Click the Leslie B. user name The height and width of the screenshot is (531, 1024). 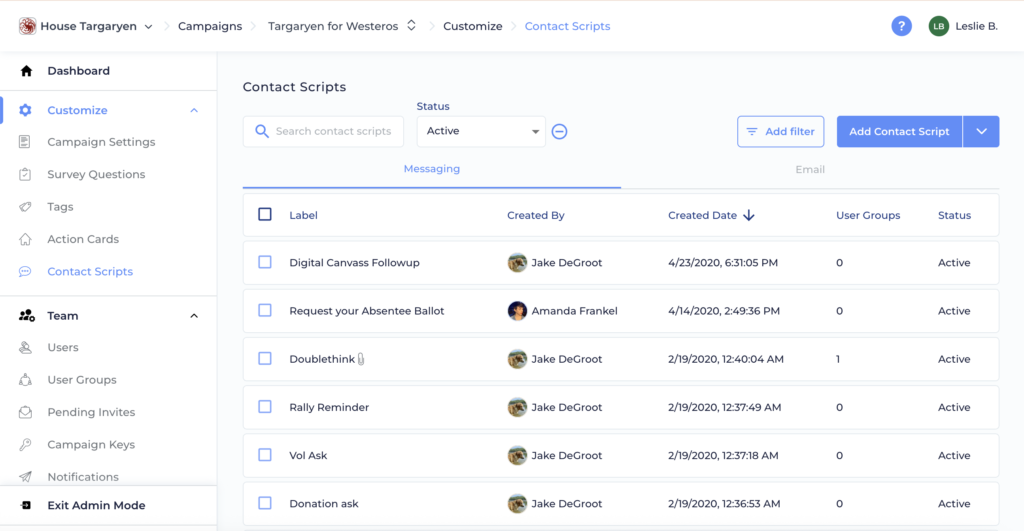pyautogui.click(x=976, y=26)
